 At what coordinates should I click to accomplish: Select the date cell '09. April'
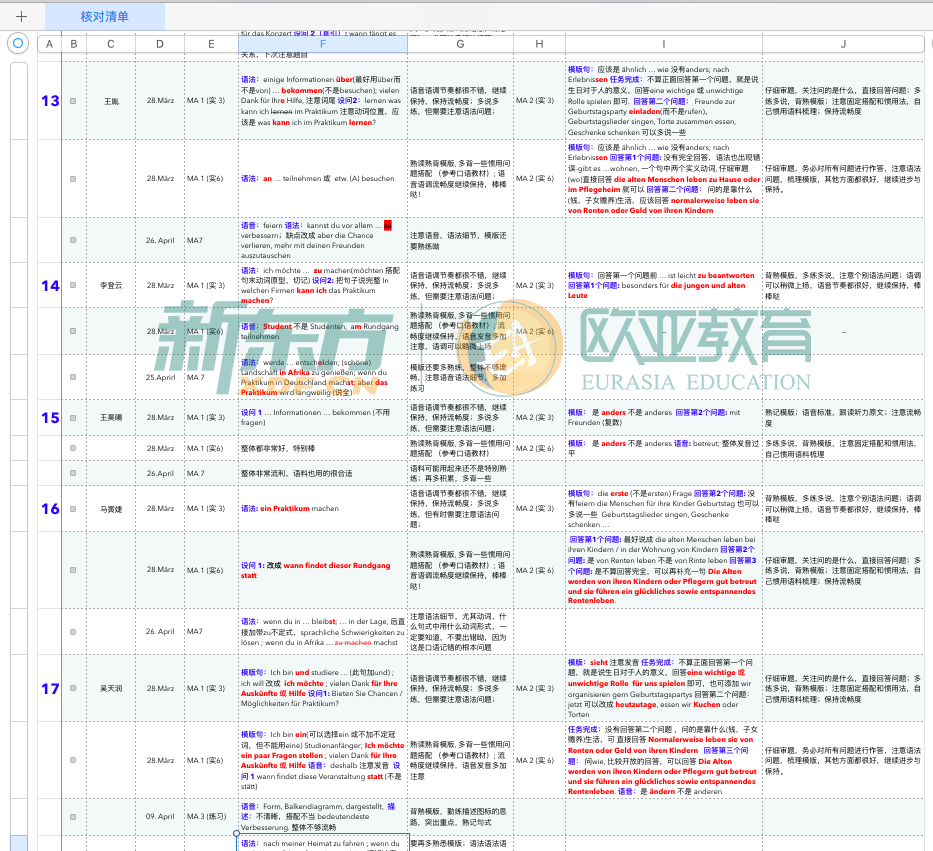pyautogui.click(x=160, y=816)
